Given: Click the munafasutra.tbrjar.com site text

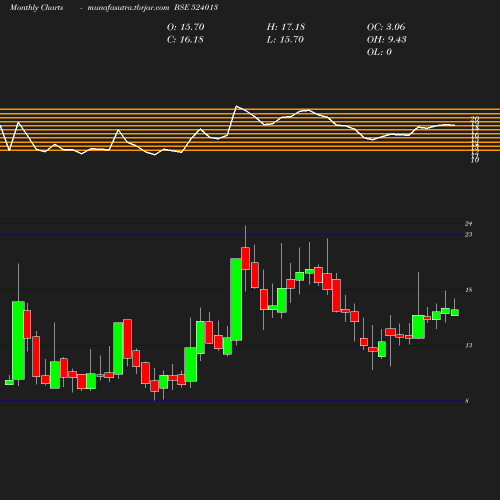Looking at the screenshot, I should point(128,7).
